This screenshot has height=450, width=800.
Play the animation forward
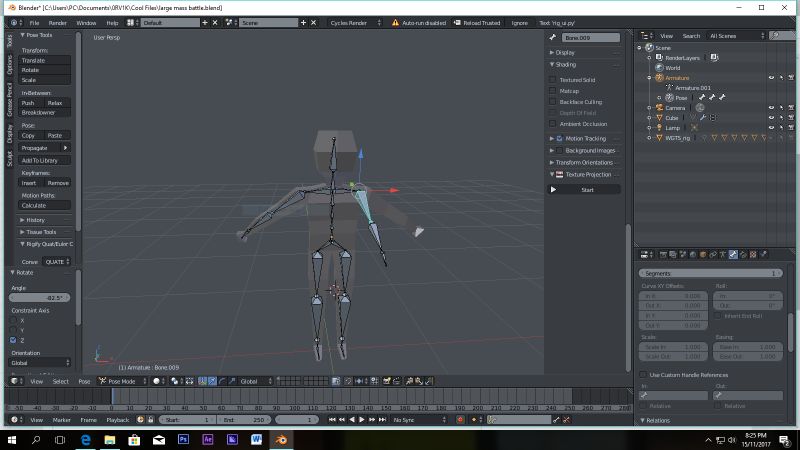tap(362, 419)
